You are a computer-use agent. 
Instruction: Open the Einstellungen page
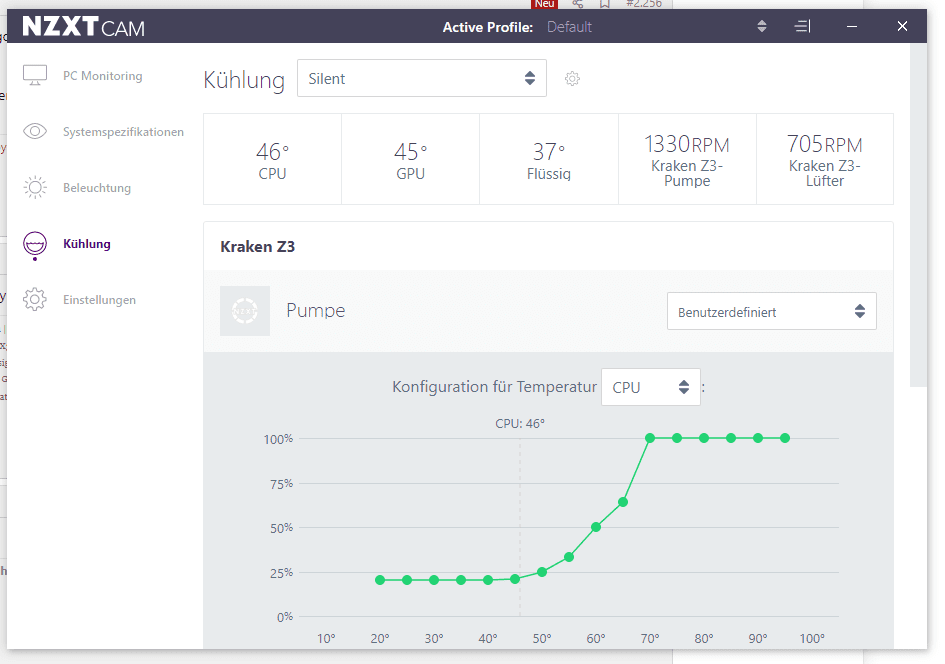[x=99, y=300]
